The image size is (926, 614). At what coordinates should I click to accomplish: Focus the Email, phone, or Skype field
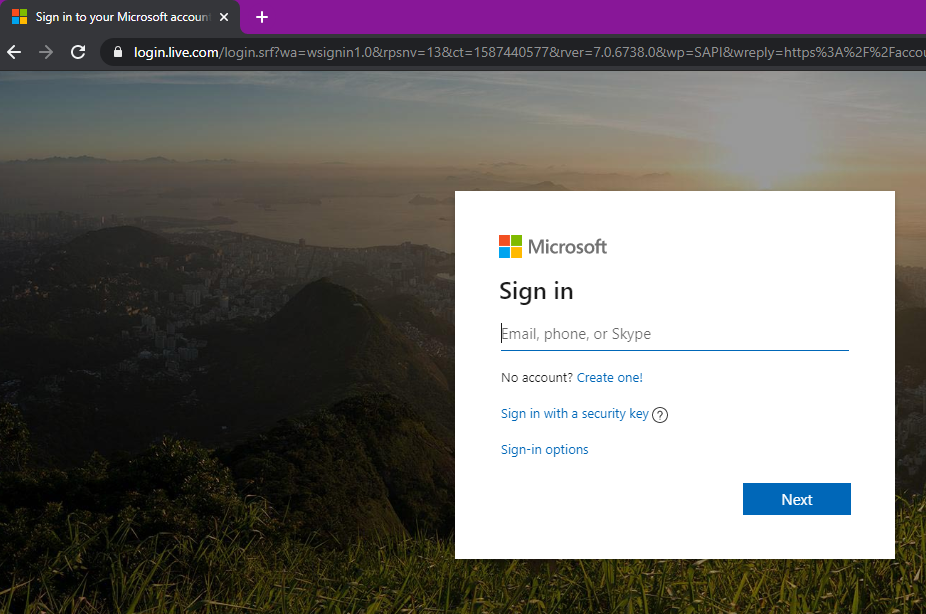tap(674, 334)
